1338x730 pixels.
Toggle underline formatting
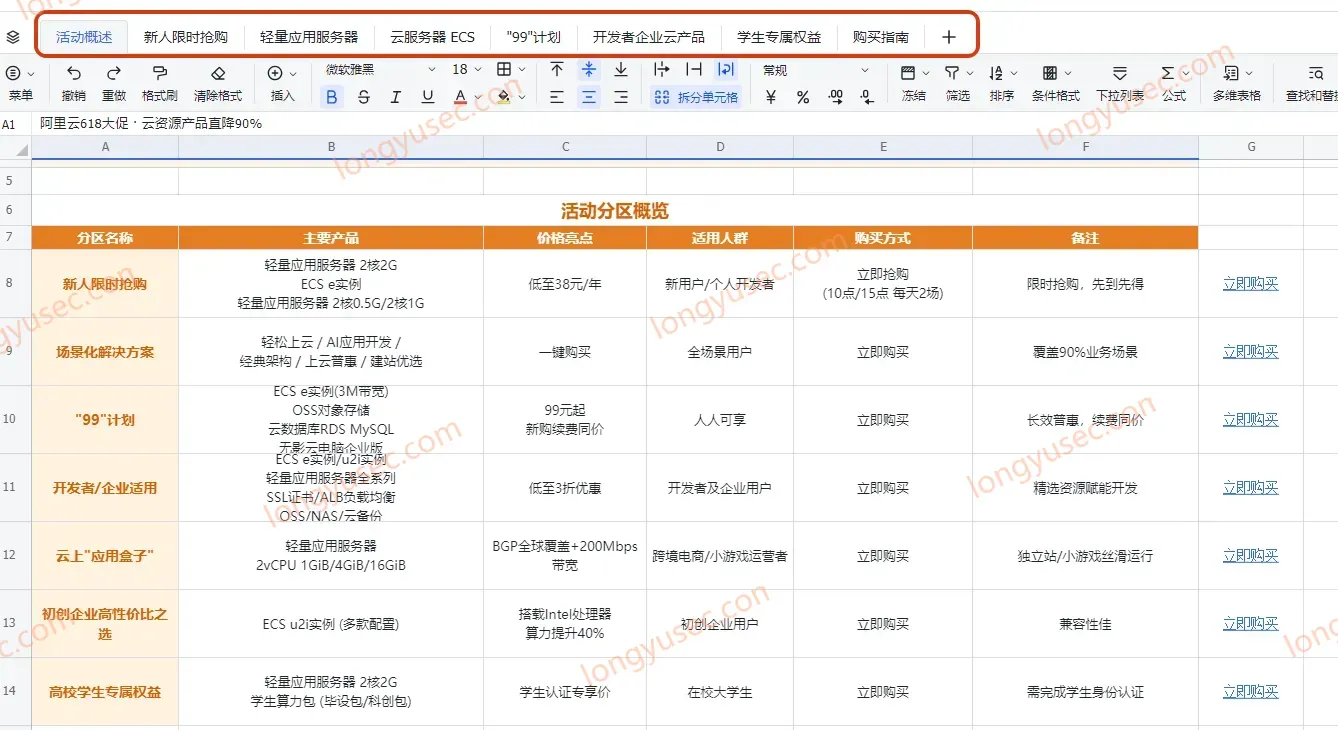tap(428, 97)
